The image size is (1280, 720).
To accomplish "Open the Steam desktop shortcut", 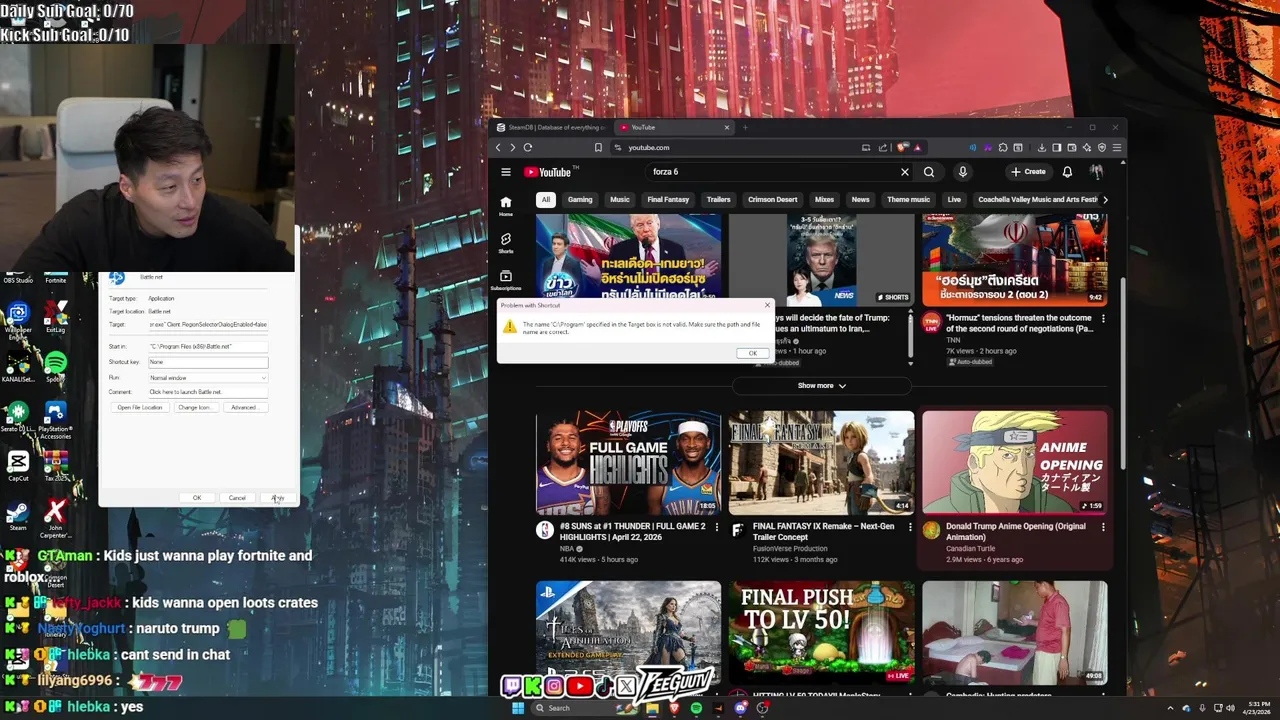I will 18,516.
